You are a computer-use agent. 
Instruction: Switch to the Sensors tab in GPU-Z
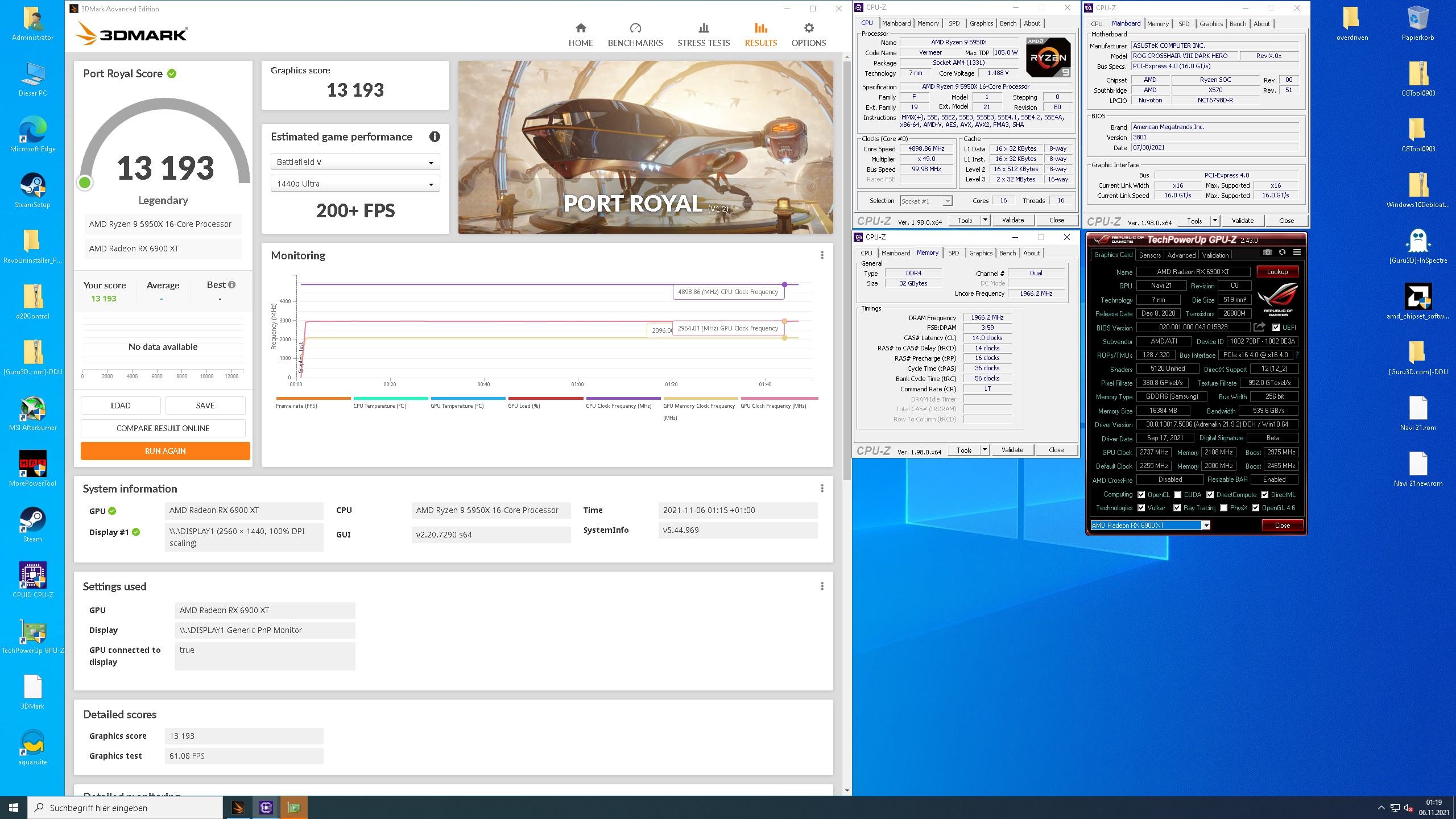1149,255
